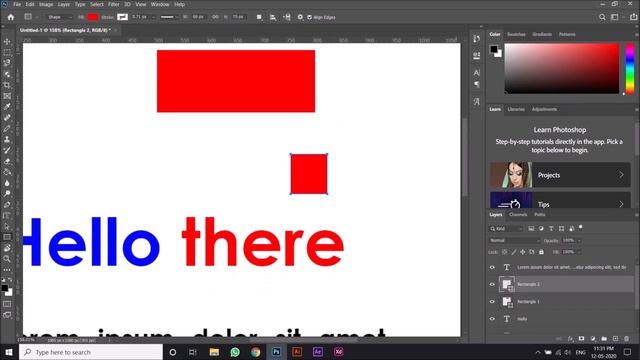Go to the Home screen icon
The height and width of the screenshot is (360, 640).
point(11,17)
